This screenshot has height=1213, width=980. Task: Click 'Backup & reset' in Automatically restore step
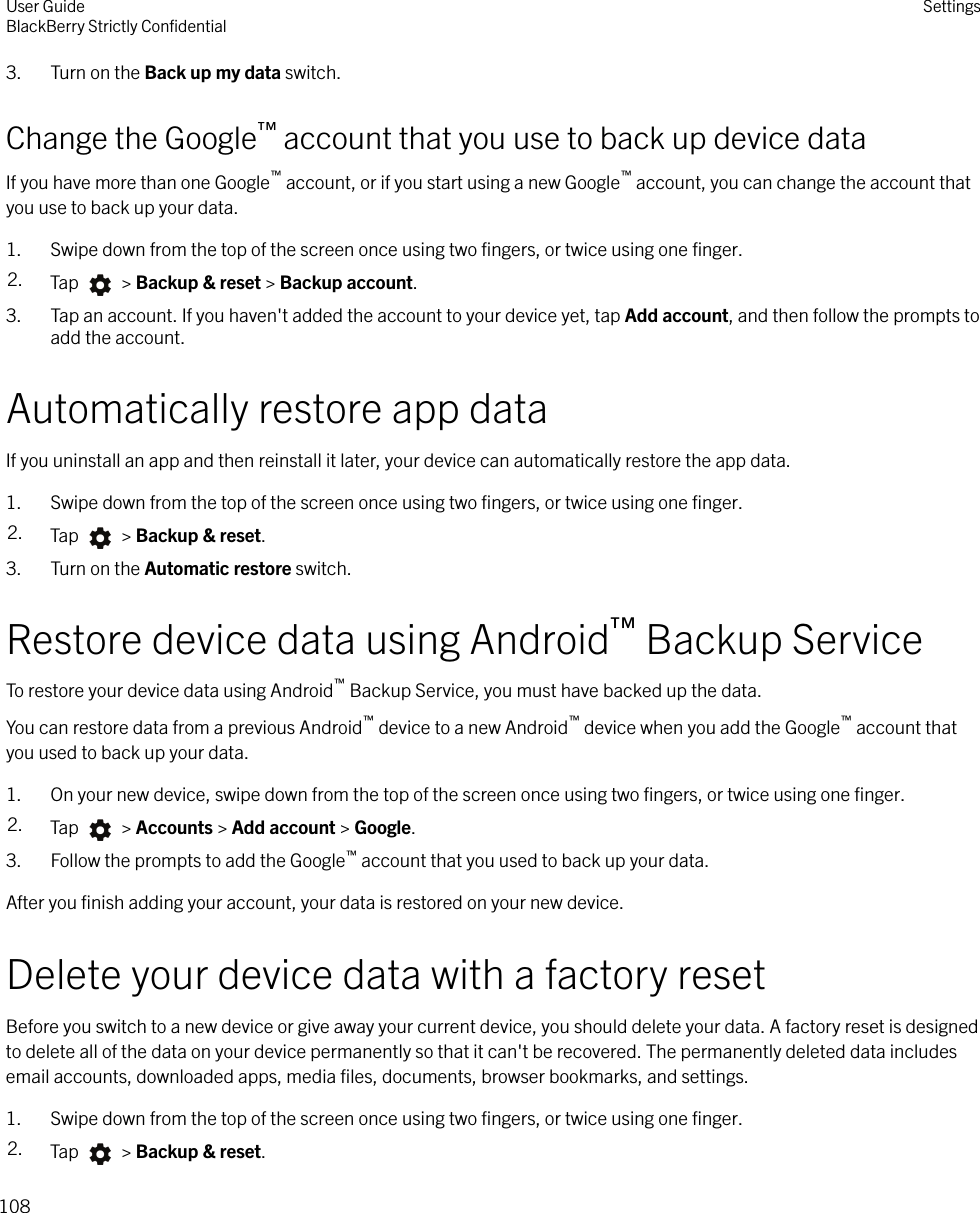198,536
